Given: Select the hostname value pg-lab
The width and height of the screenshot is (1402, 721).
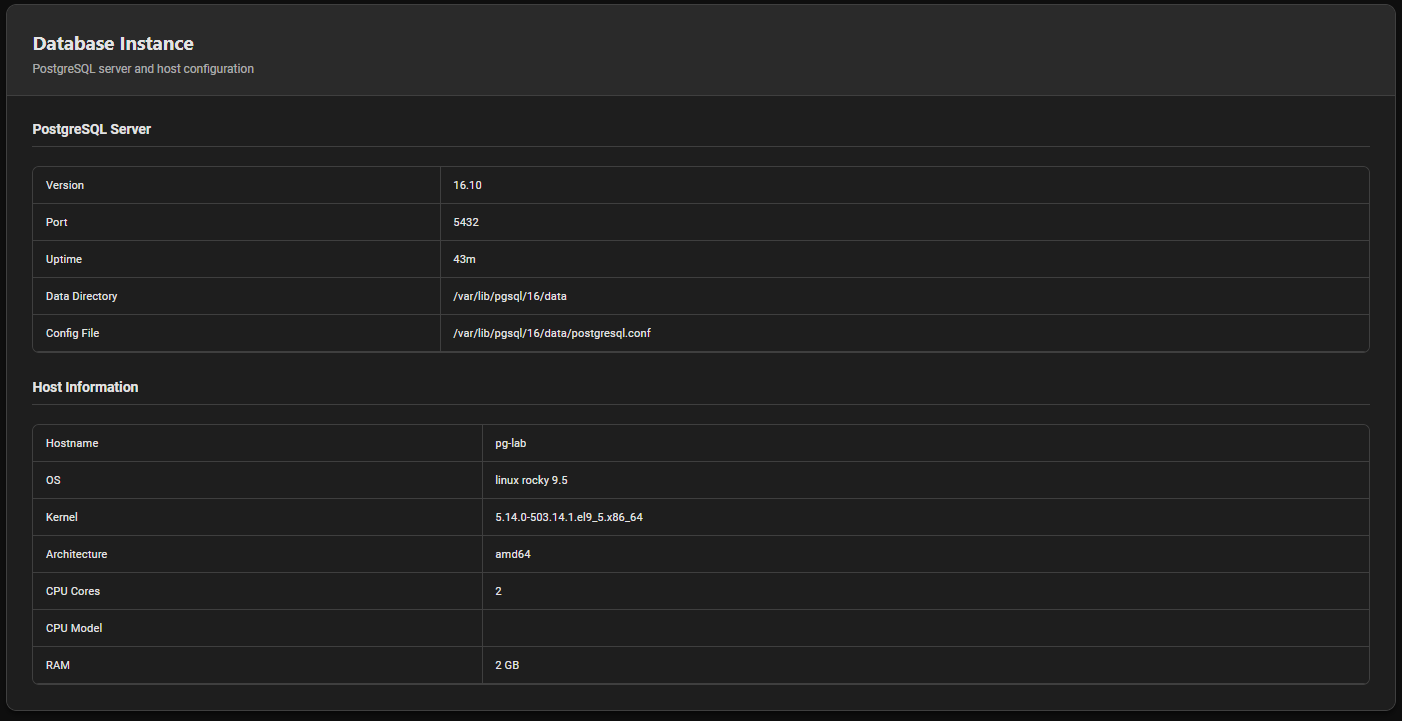Looking at the screenshot, I should 511,443.
